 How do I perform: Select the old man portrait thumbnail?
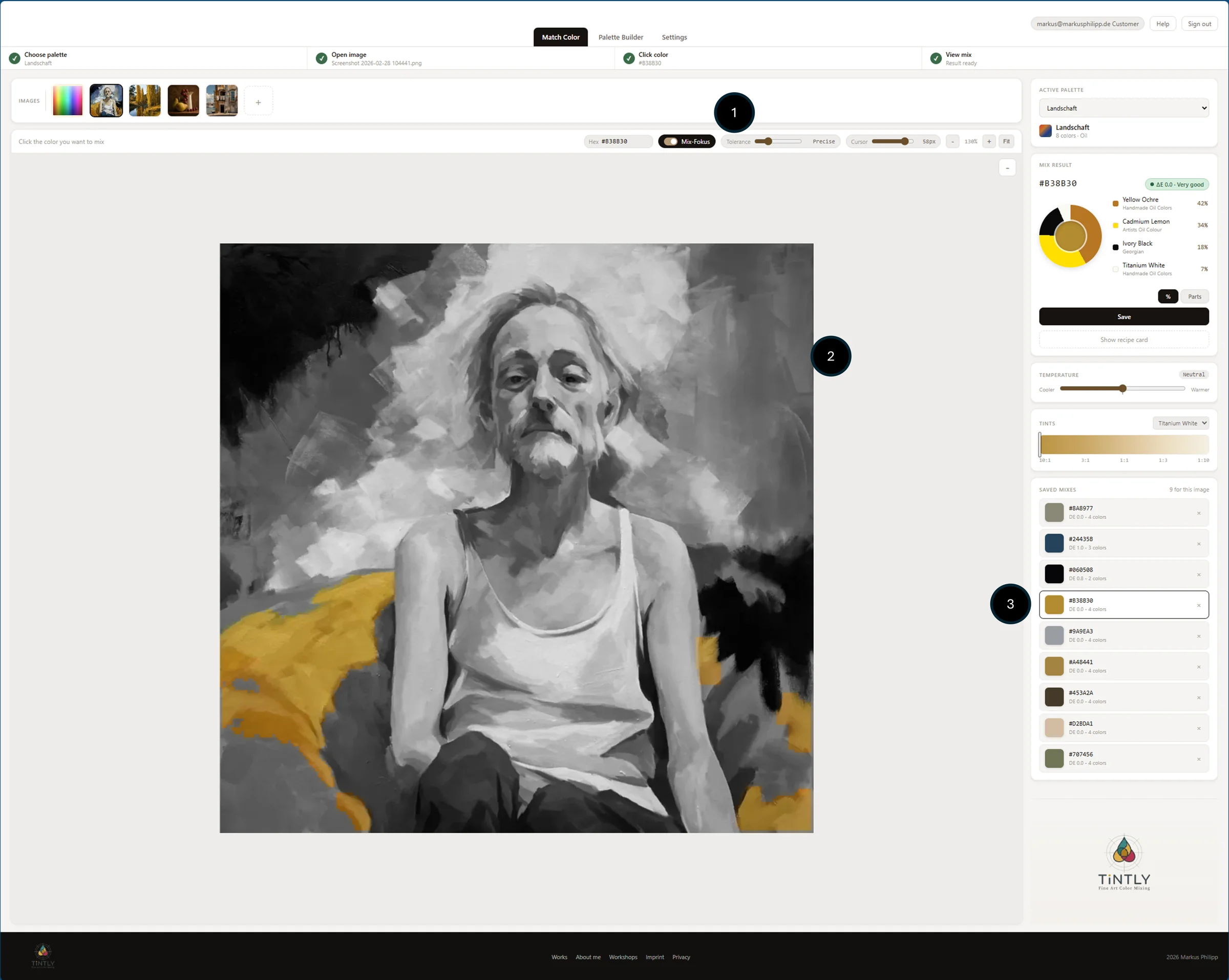tap(106, 100)
